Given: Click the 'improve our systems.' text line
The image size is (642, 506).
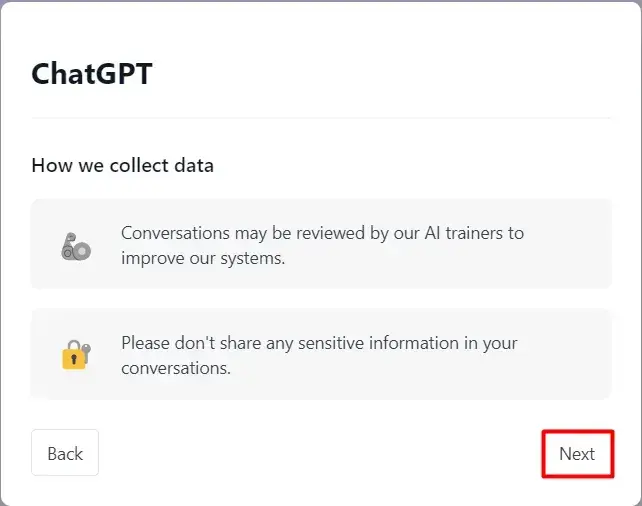Looking at the screenshot, I should 203,258.
